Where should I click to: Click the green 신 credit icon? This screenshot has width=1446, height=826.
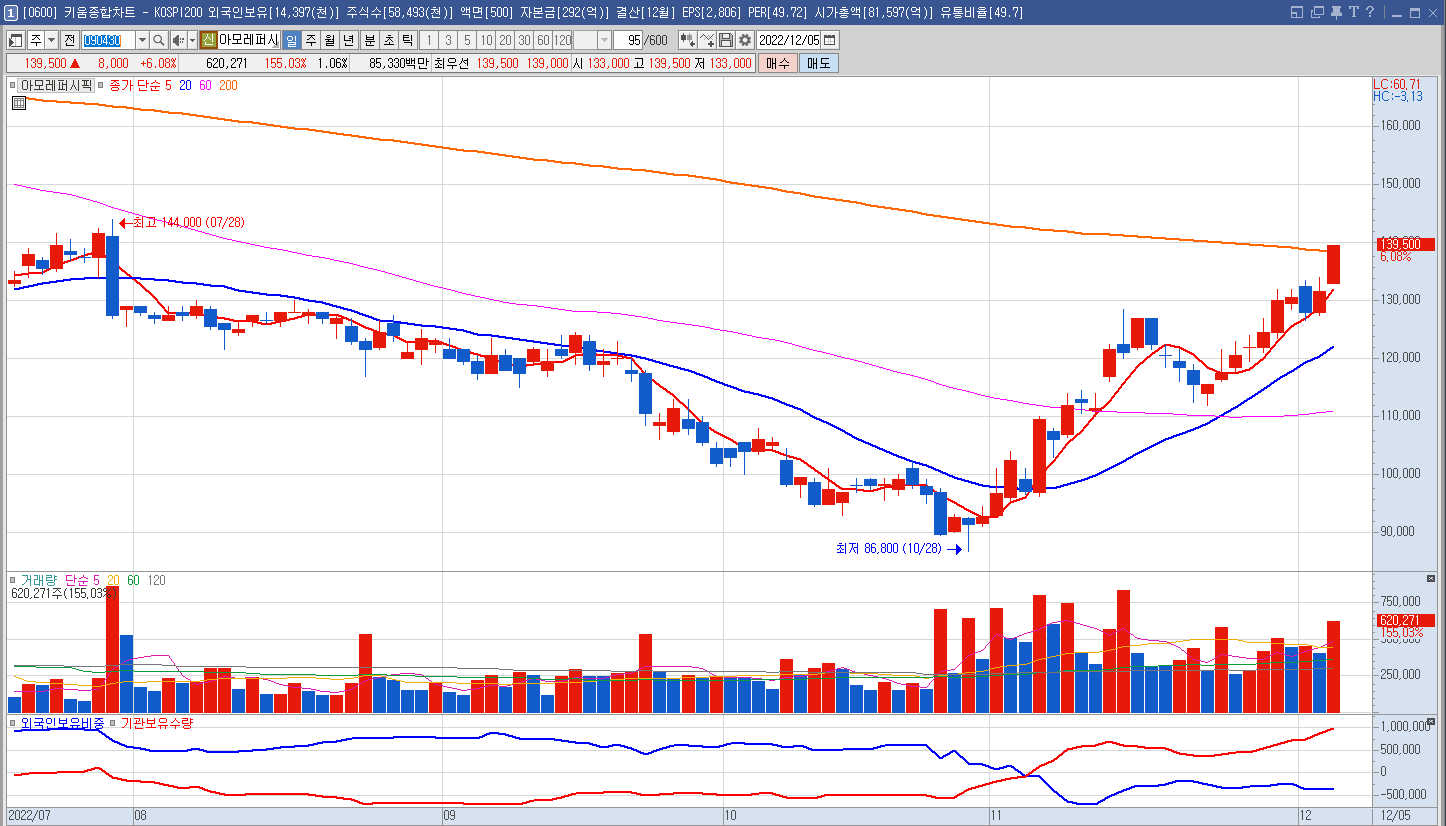(x=208, y=40)
